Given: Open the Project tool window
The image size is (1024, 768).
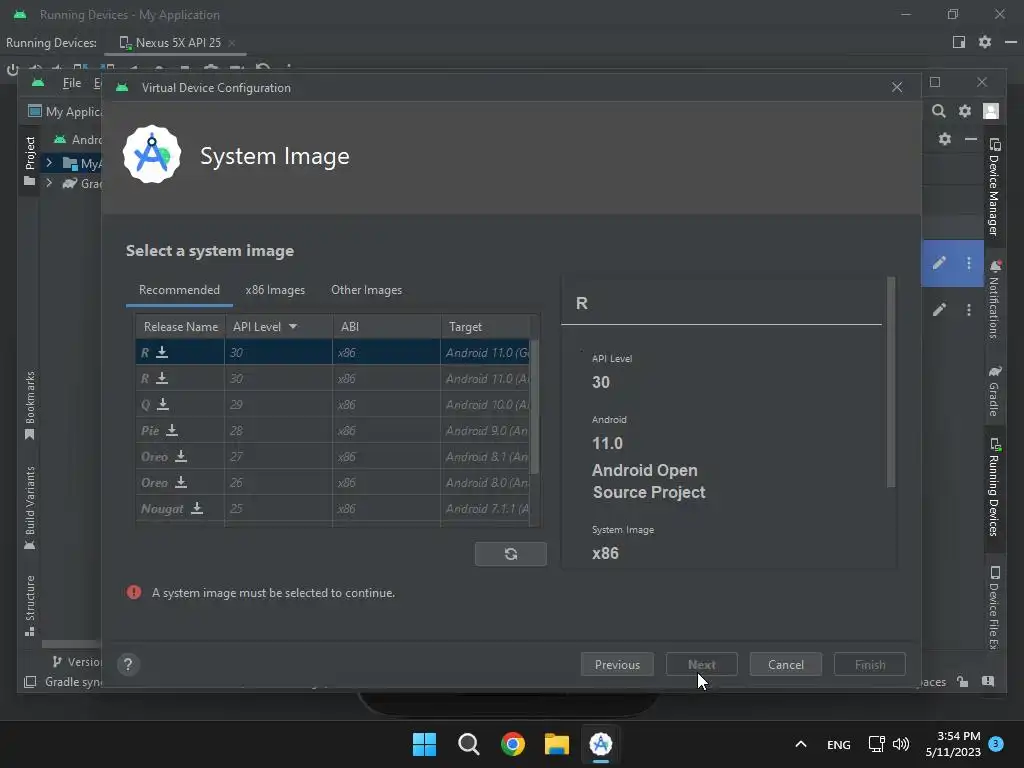Looking at the screenshot, I should 29,161.
